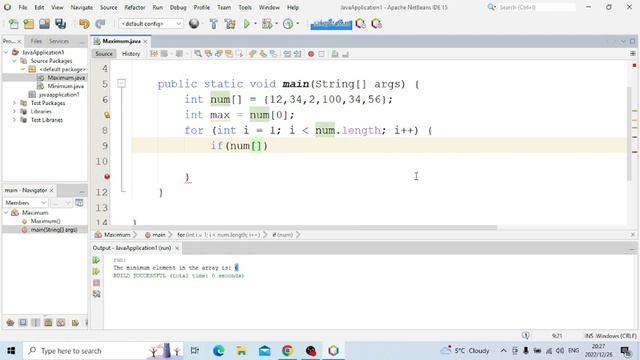
Task: Toggle the sort filter icon in Navigator bottom bar
Action: (75, 323)
